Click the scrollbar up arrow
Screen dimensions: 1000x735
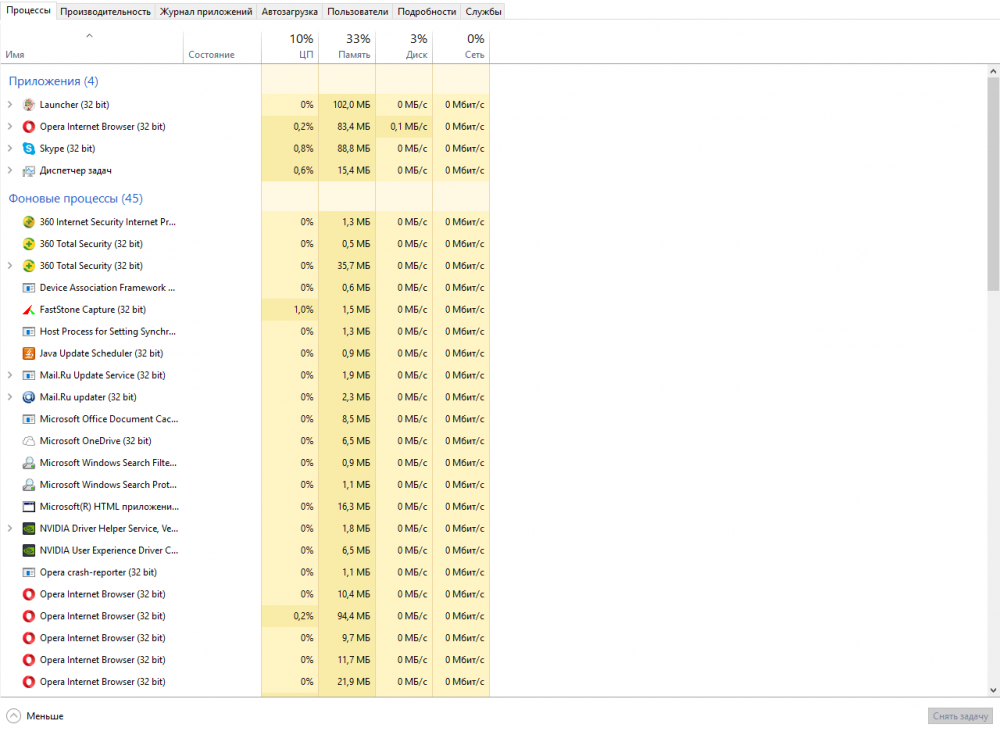tap(993, 71)
